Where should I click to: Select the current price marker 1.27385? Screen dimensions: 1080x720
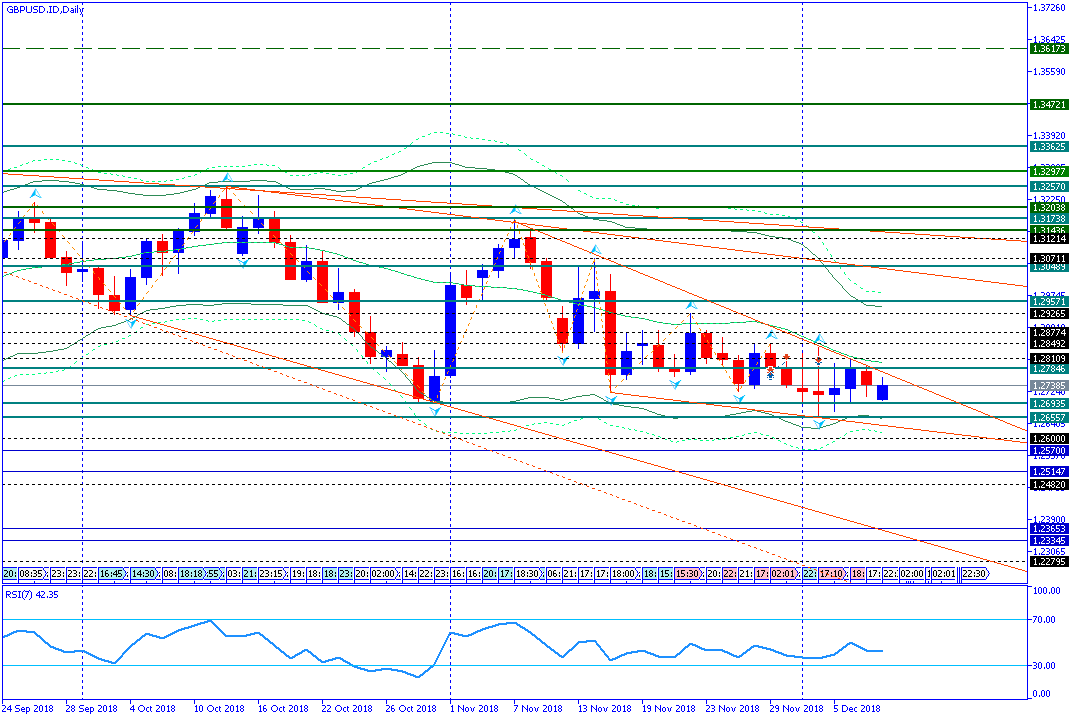[1049, 385]
